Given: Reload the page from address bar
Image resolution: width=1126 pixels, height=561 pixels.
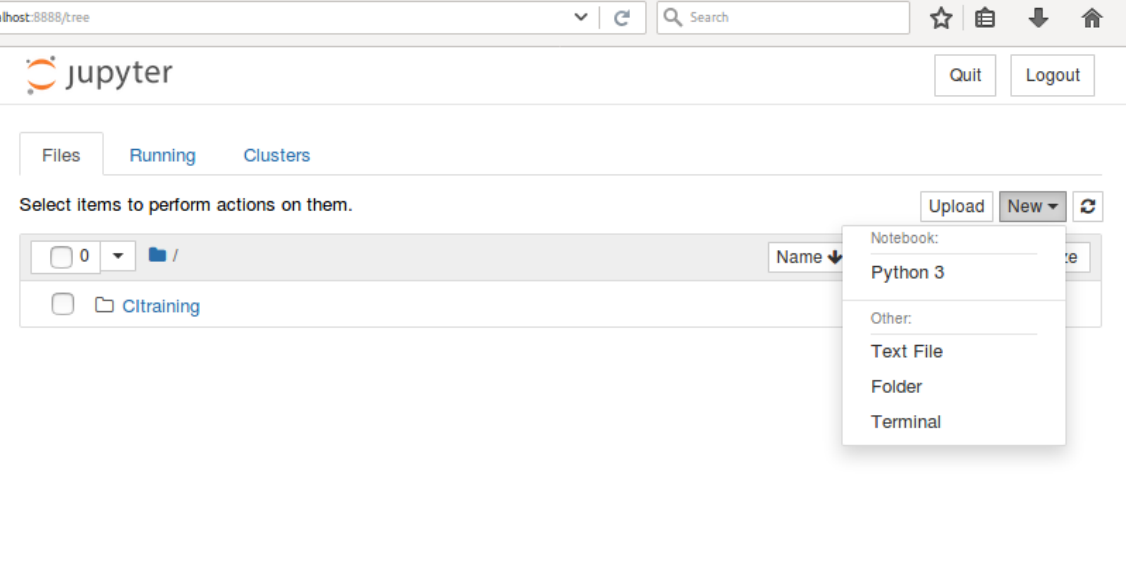Looking at the screenshot, I should [622, 18].
